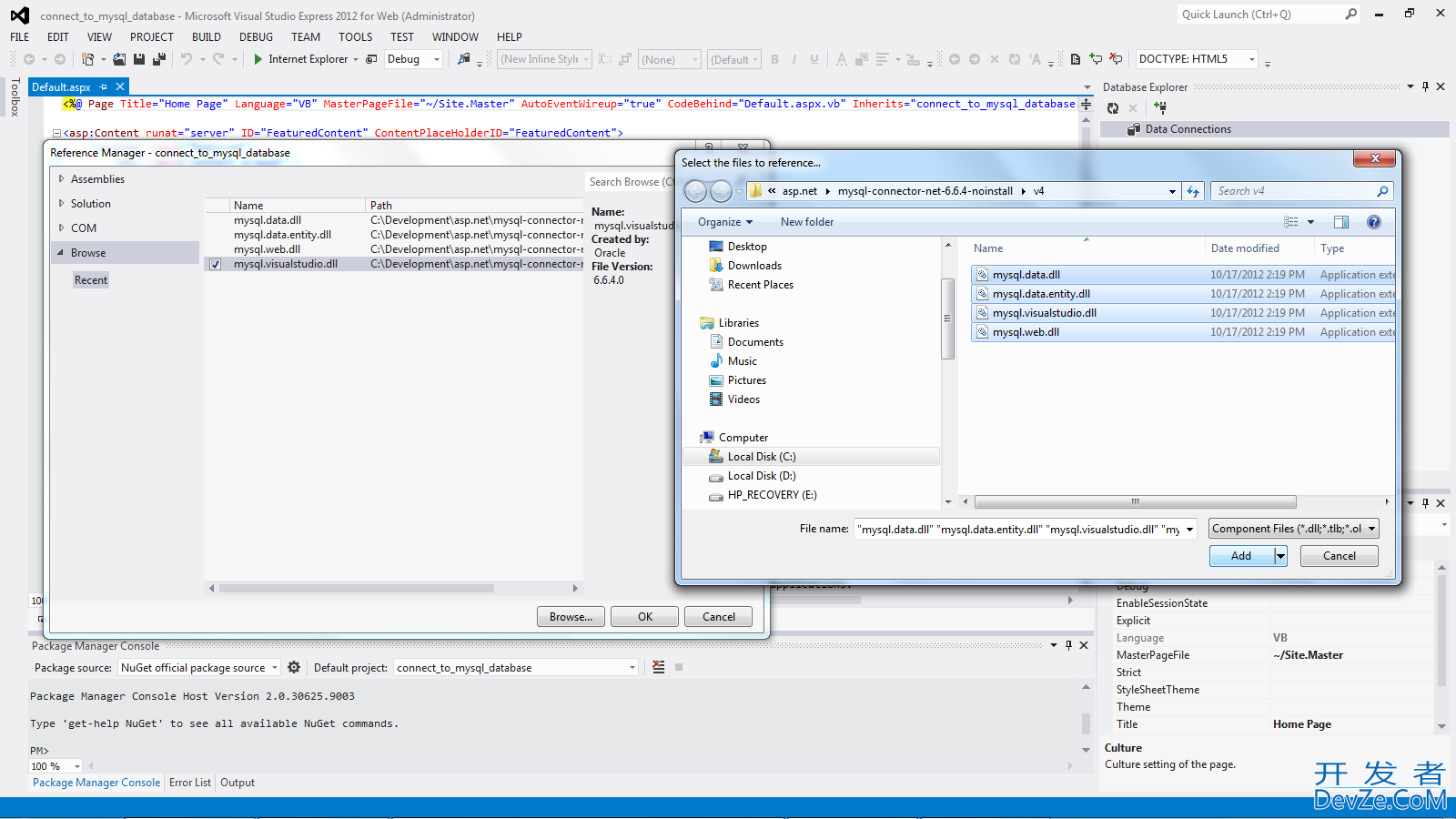
Task: Start debugging with the green play arrow
Action: coord(258,59)
